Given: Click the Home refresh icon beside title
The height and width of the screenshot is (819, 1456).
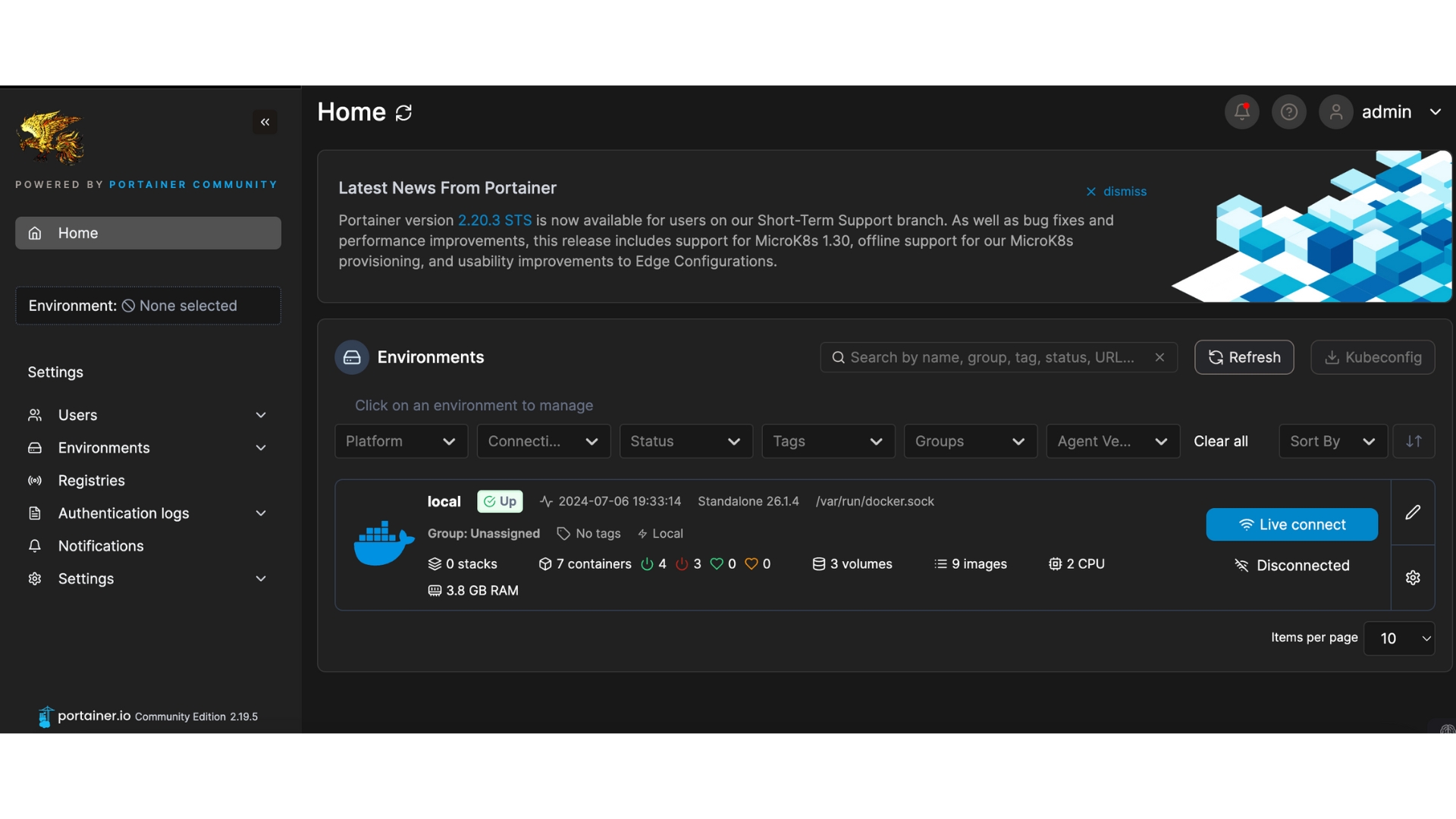Looking at the screenshot, I should (403, 113).
